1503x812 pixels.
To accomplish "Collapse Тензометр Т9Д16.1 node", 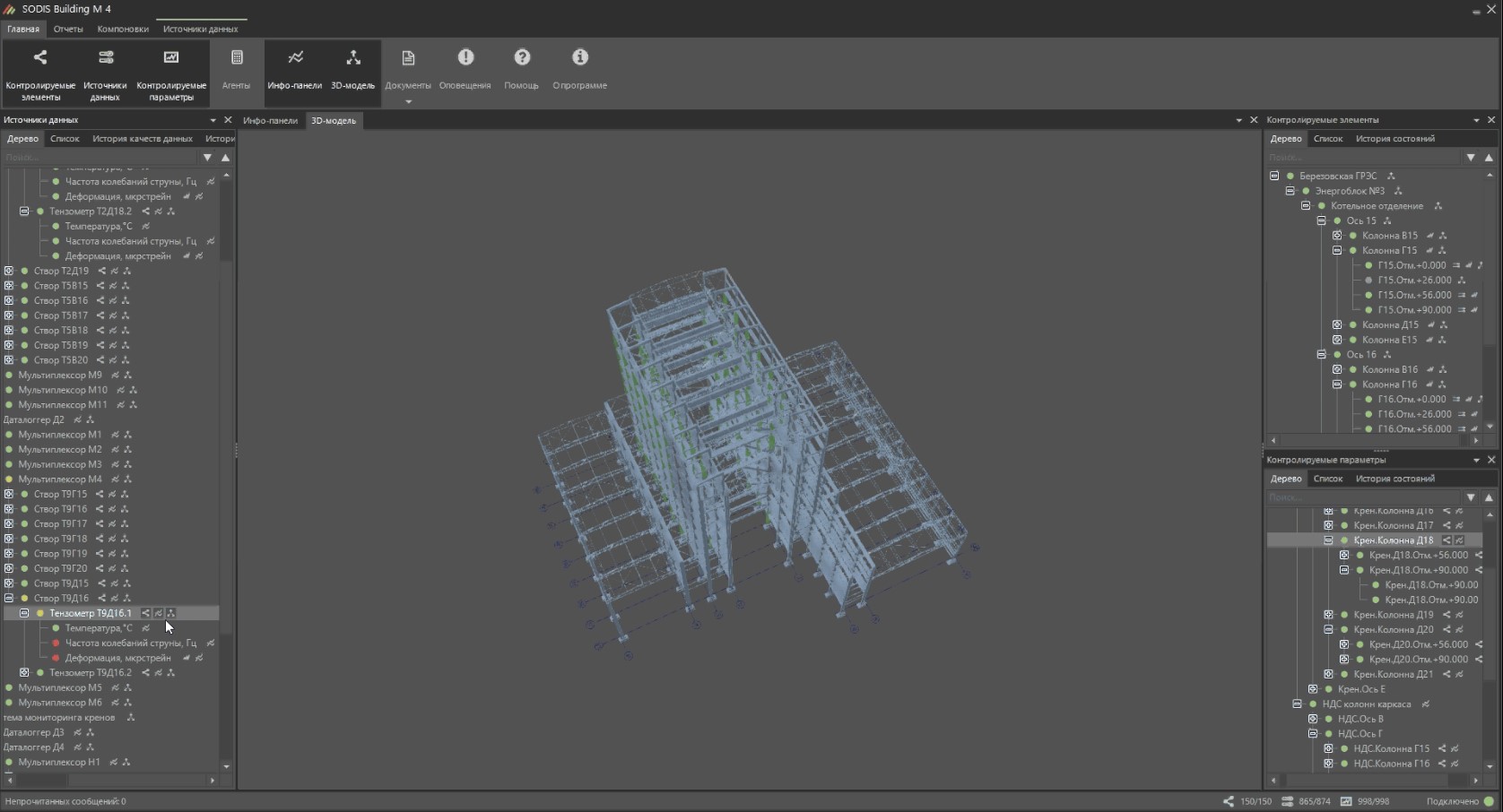I will tap(24, 613).
